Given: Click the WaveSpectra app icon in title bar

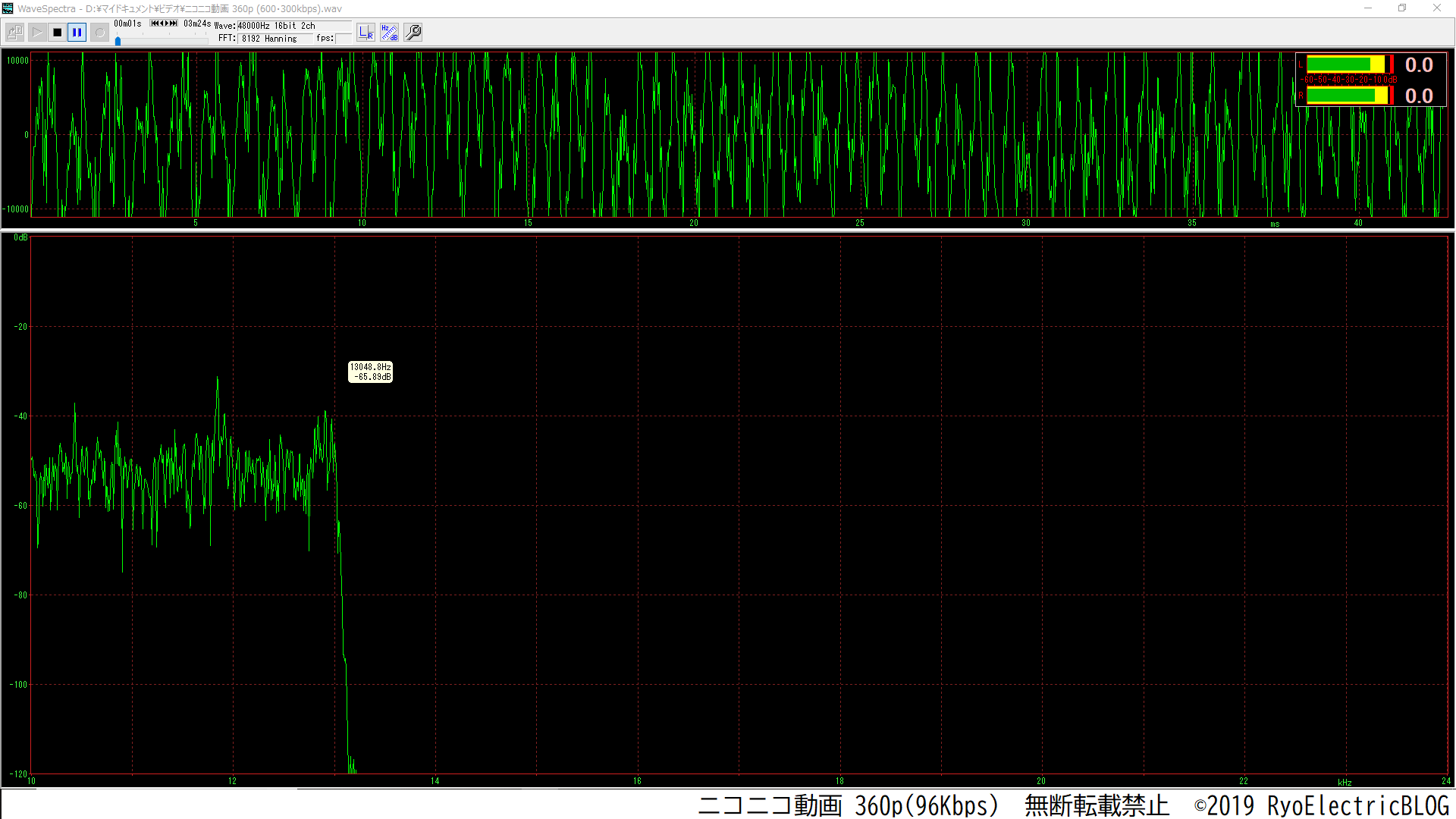Looking at the screenshot, I should coord(8,8).
